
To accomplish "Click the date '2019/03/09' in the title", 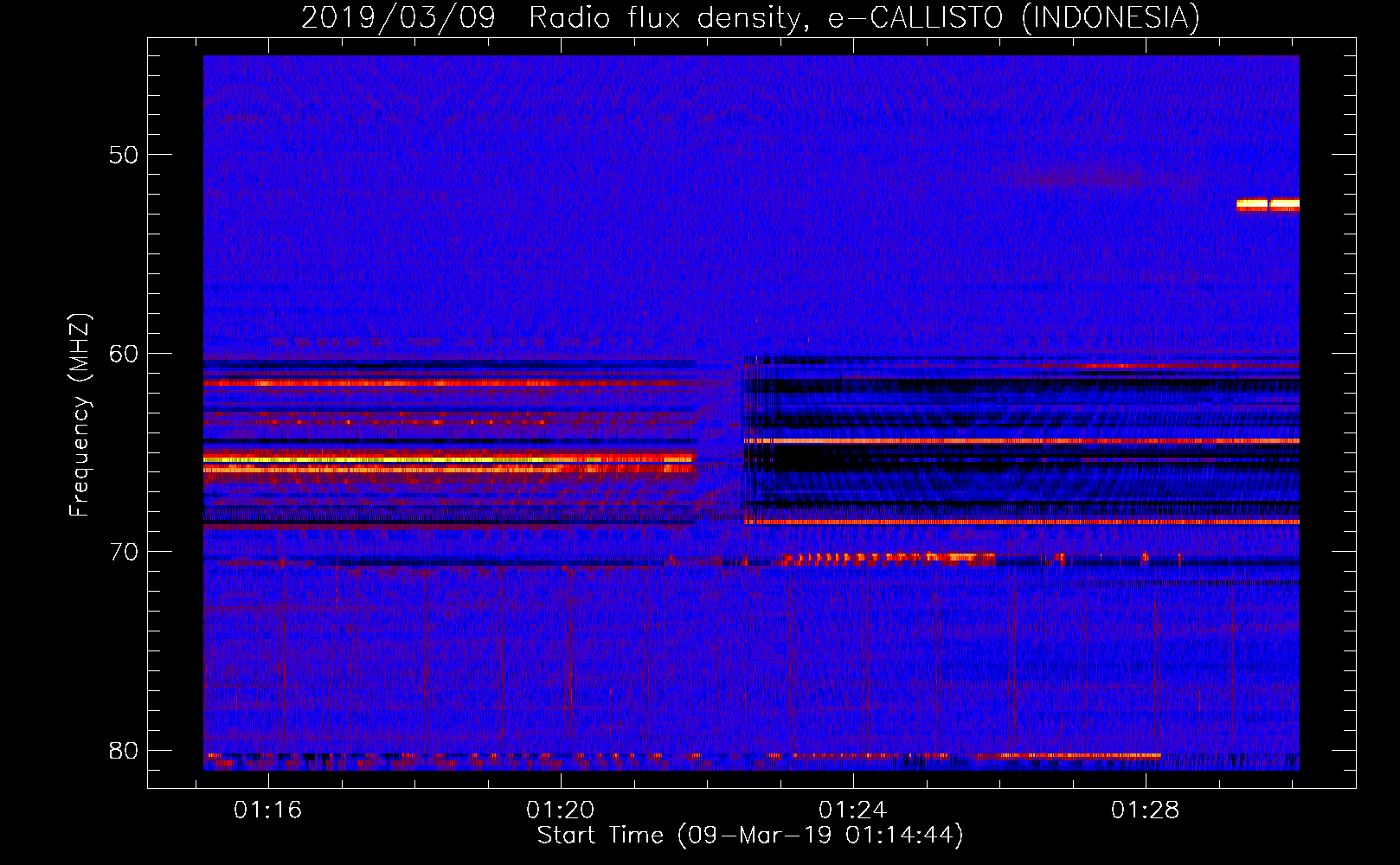I will coord(398,17).
